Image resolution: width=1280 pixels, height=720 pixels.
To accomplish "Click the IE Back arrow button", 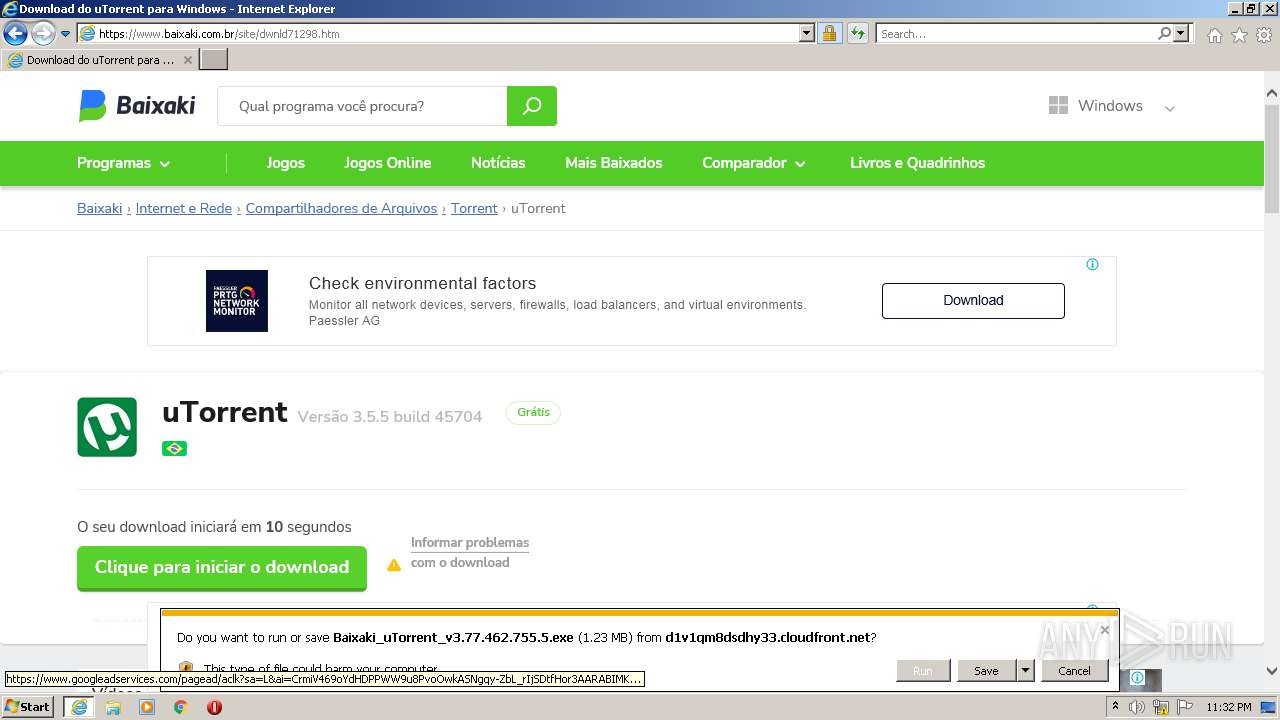I will [x=15, y=34].
